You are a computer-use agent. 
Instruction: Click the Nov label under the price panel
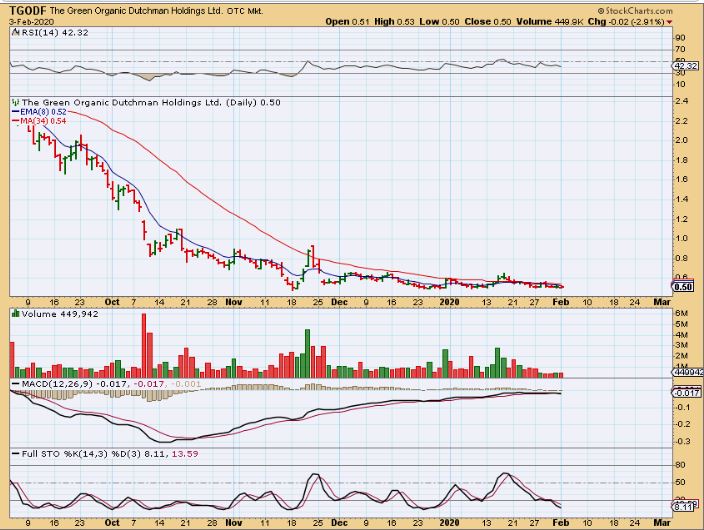(233, 302)
